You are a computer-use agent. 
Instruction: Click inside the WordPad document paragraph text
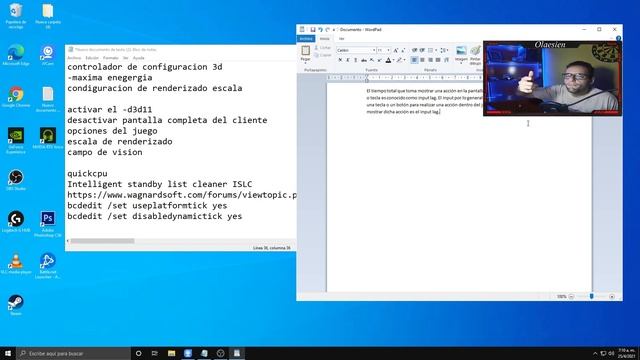(x=424, y=101)
